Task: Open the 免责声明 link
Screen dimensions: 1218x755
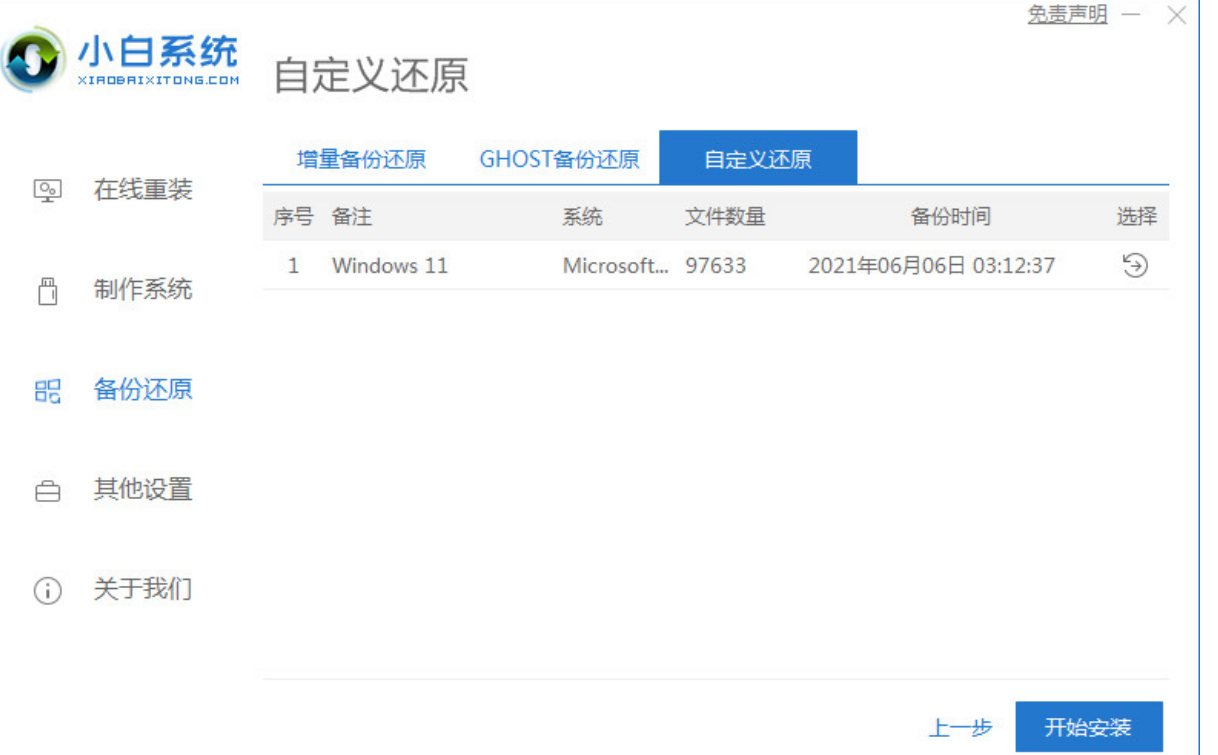Action: pos(1067,15)
